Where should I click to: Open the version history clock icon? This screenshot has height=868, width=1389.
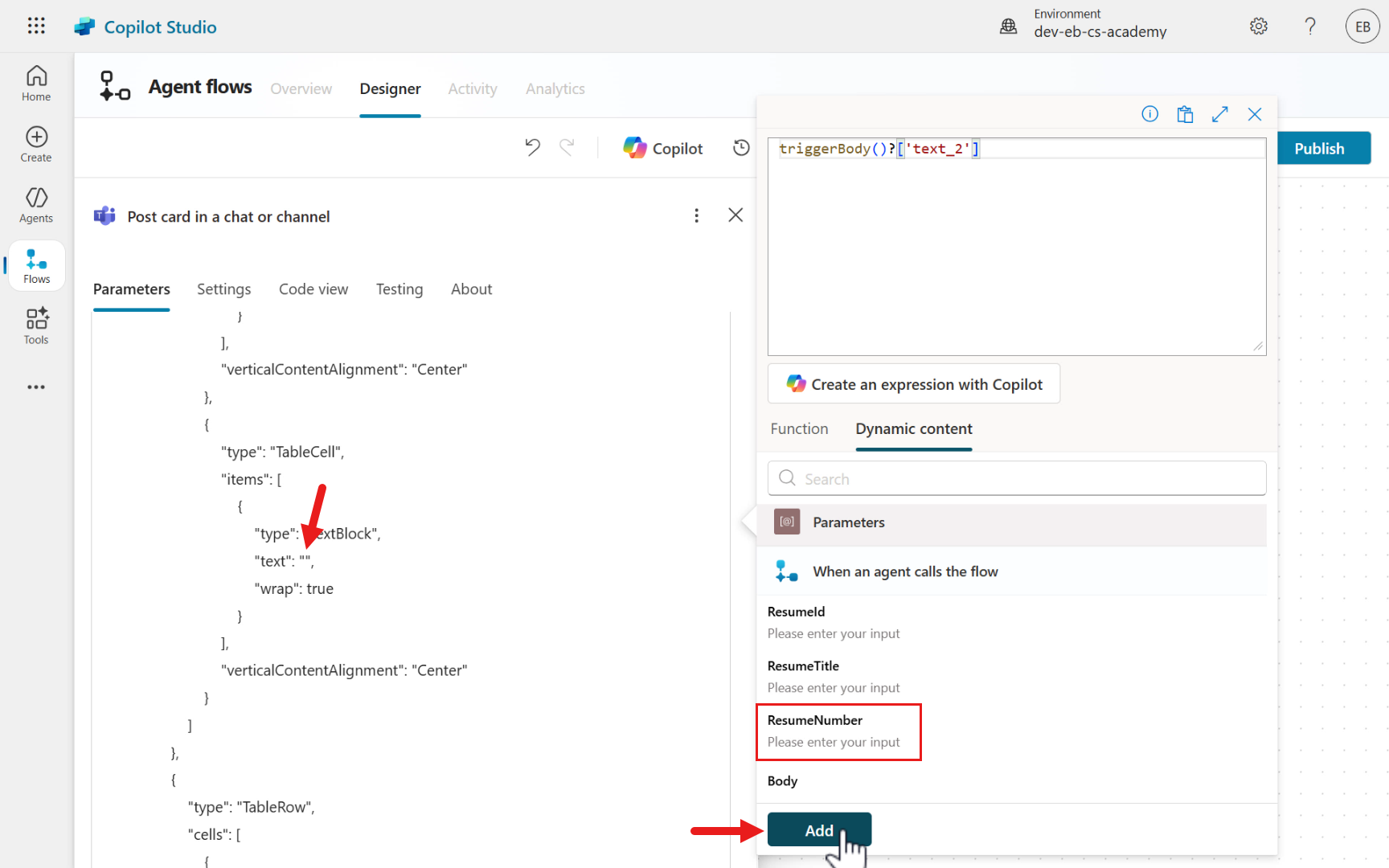tap(741, 148)
